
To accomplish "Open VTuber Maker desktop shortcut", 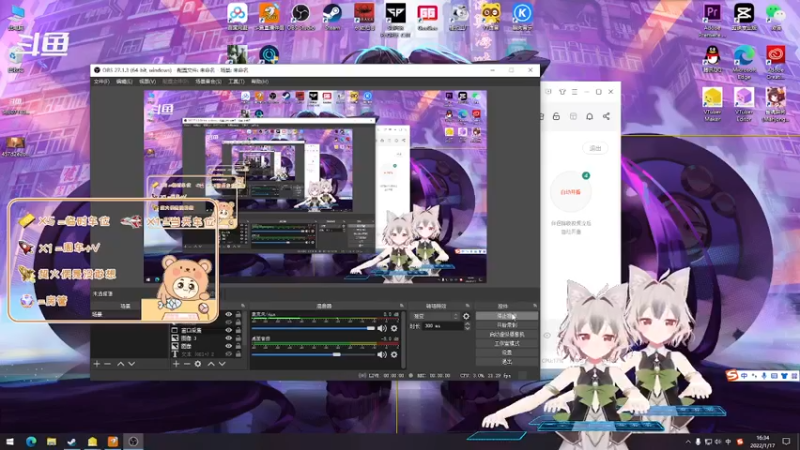I will [712, 104].
